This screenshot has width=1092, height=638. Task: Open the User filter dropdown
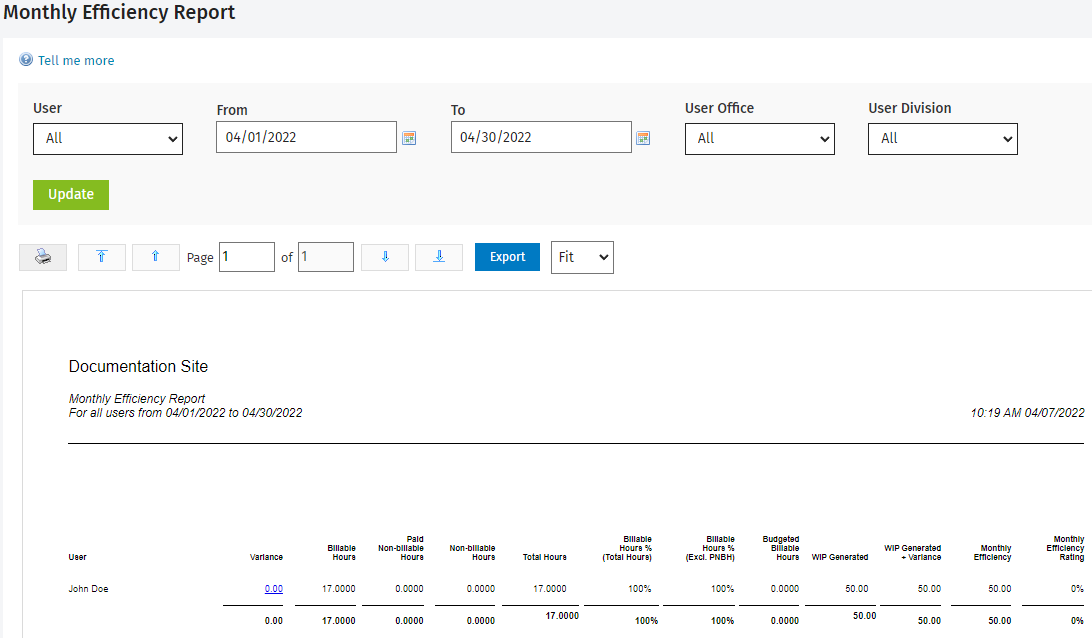click(108, 138)
